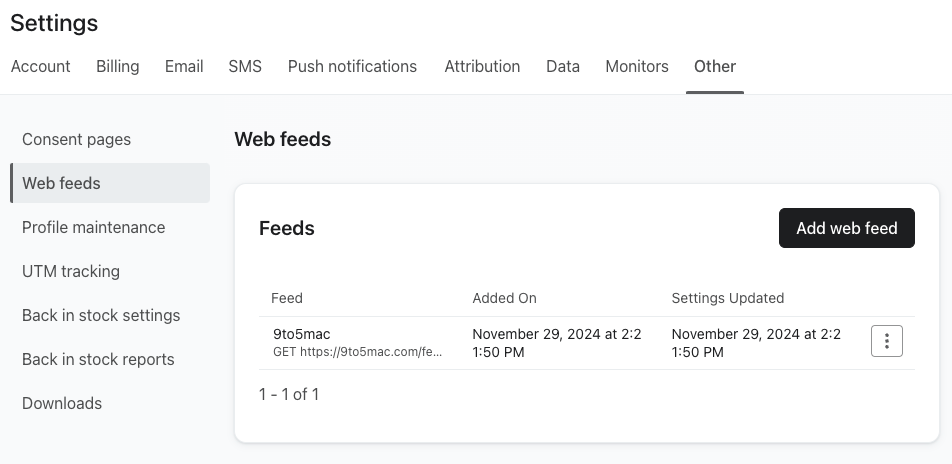
Task: Select the SMS tab
Action: coord(245,66)
